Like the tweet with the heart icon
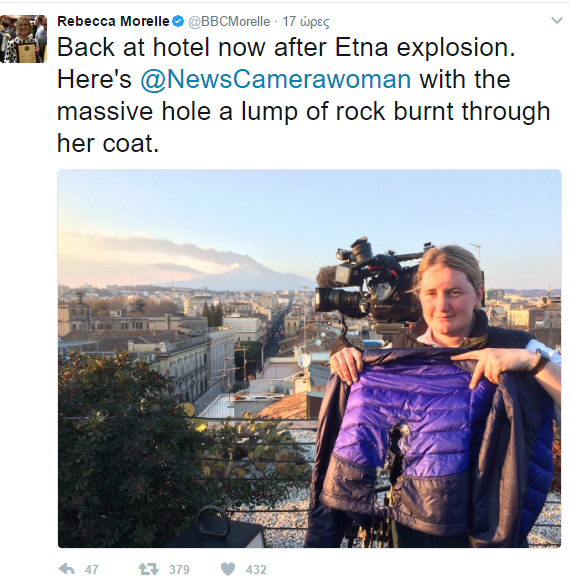570x578 pixels. (x=227, y=569)
